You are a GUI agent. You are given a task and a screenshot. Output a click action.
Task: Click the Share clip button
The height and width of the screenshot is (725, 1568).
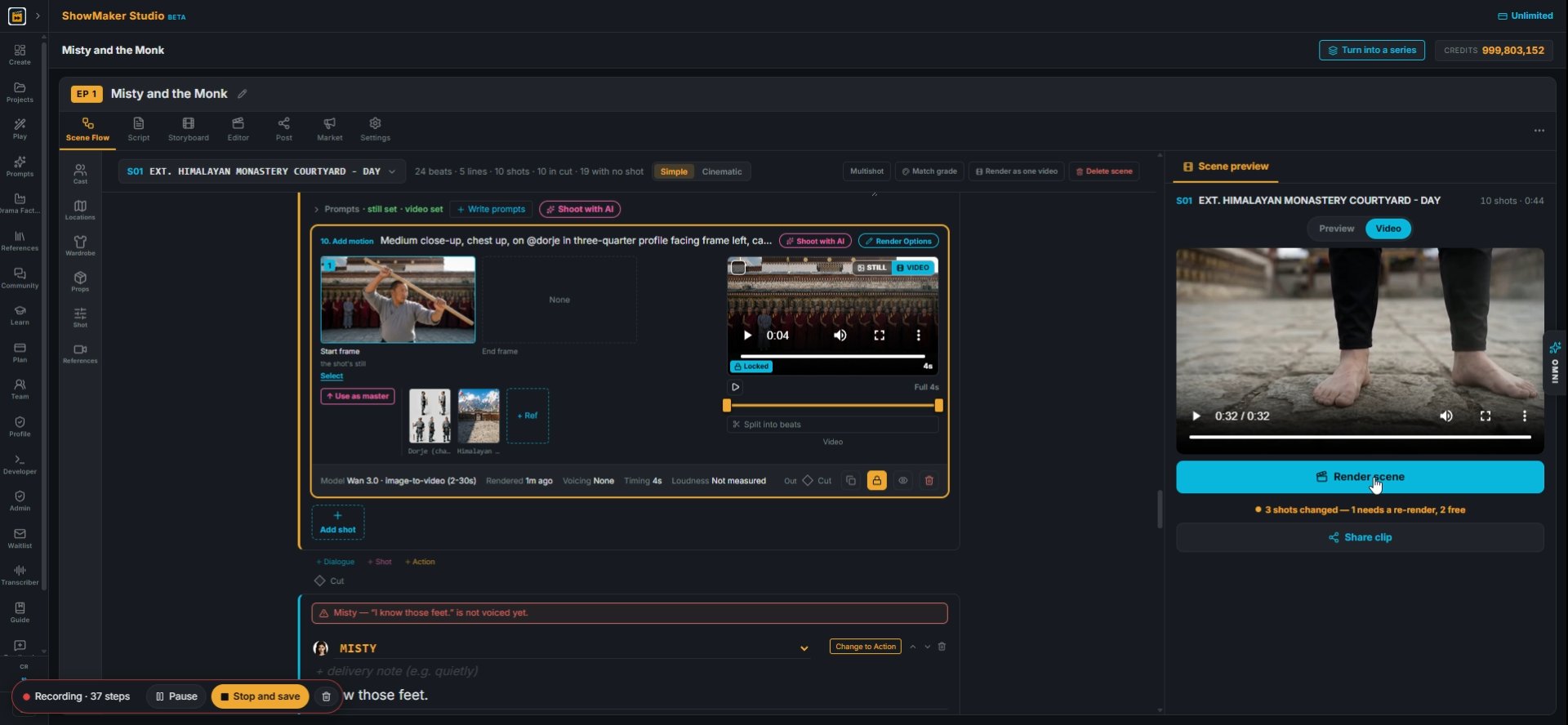1360,537
